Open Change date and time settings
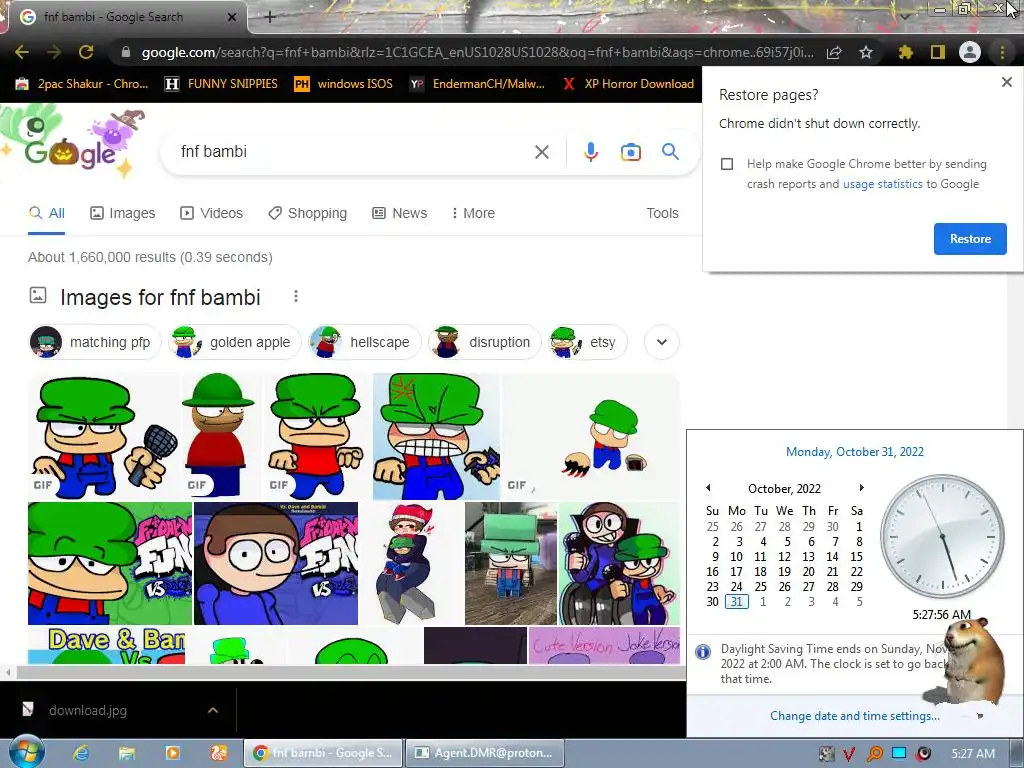Viewport: 1024px width, 768px height. tap(854, 716)
